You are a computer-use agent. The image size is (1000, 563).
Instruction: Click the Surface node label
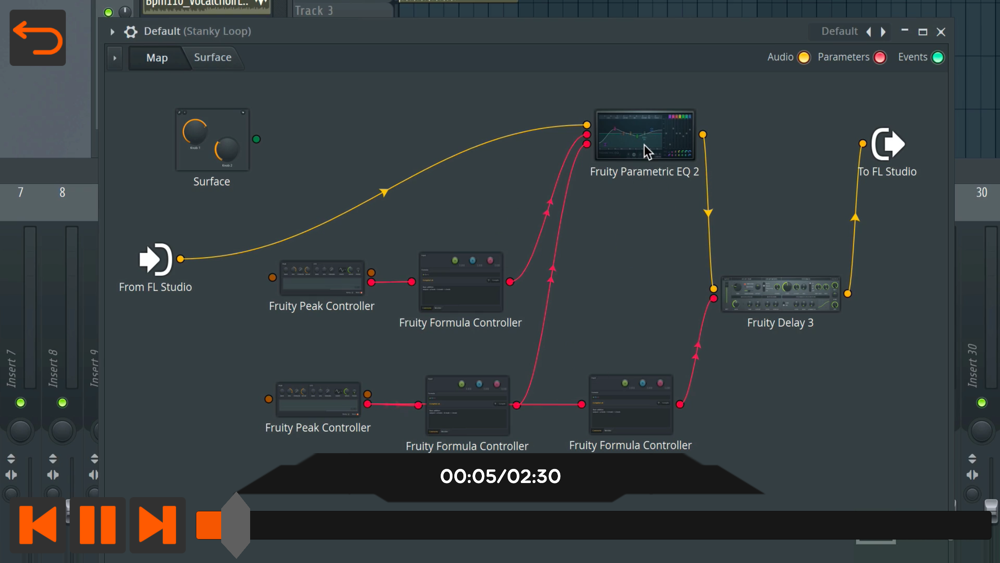(212, 182)
